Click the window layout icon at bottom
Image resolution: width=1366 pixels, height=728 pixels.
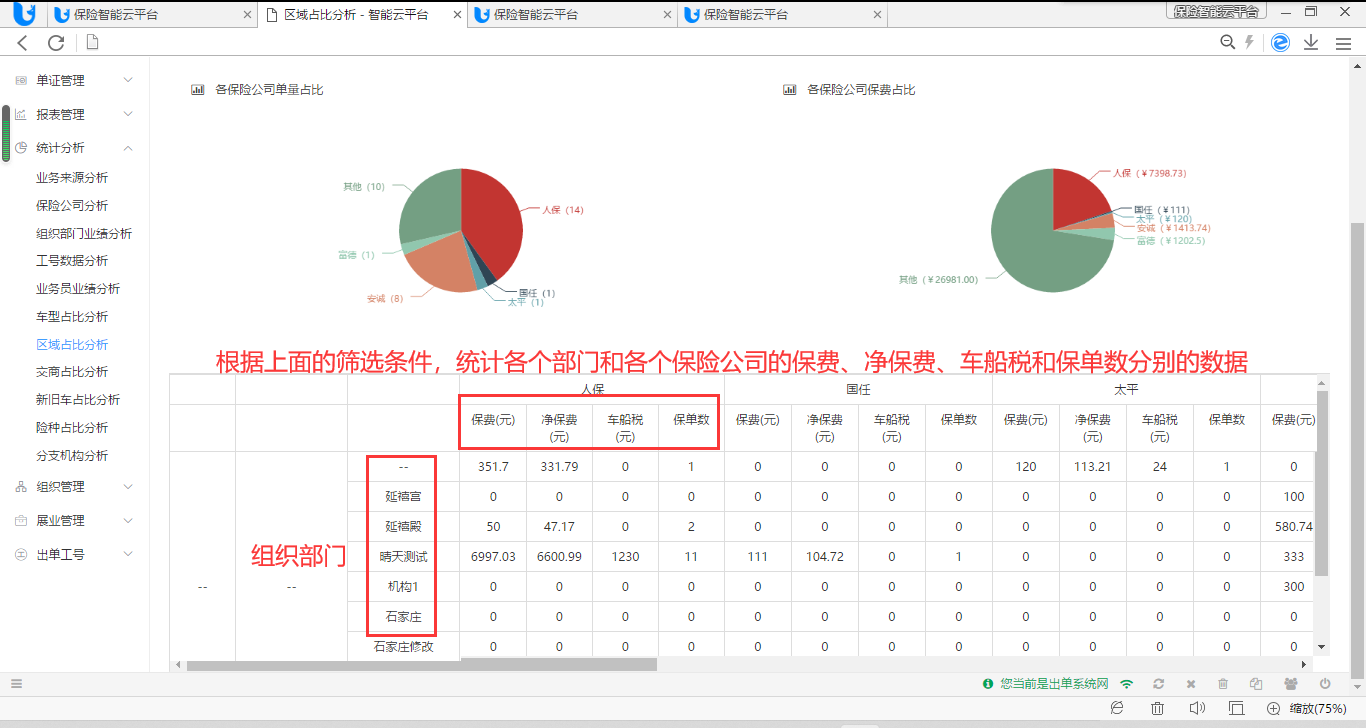[x=1236, y=708]
